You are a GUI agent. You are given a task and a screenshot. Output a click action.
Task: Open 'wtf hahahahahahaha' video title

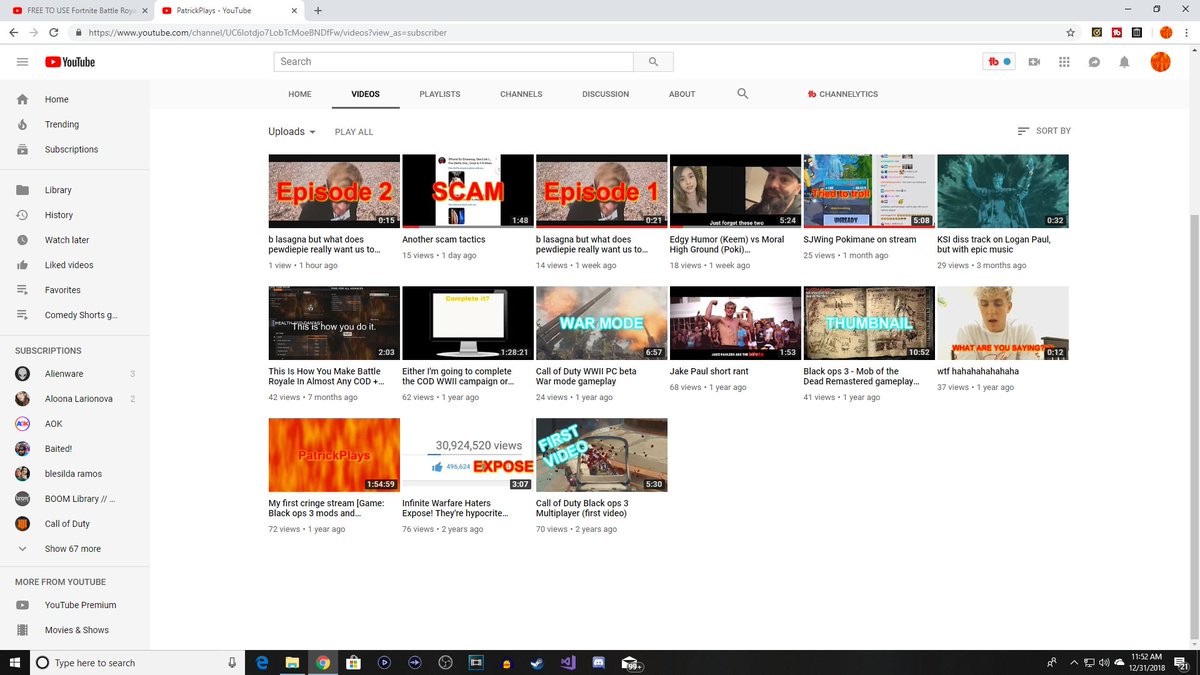[x=978, y=371]
